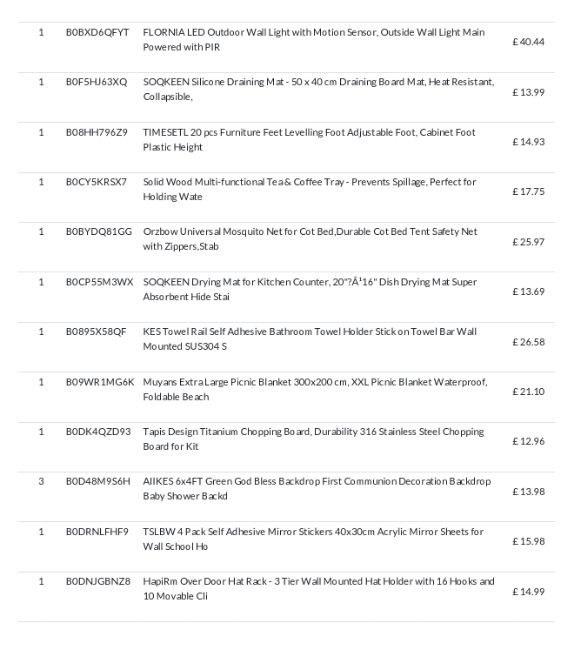The height and width of the screenshot is (650, 561).
Task: Select the FLORNIA LED Outdoor Wall Light description
Action: [314, 40]
